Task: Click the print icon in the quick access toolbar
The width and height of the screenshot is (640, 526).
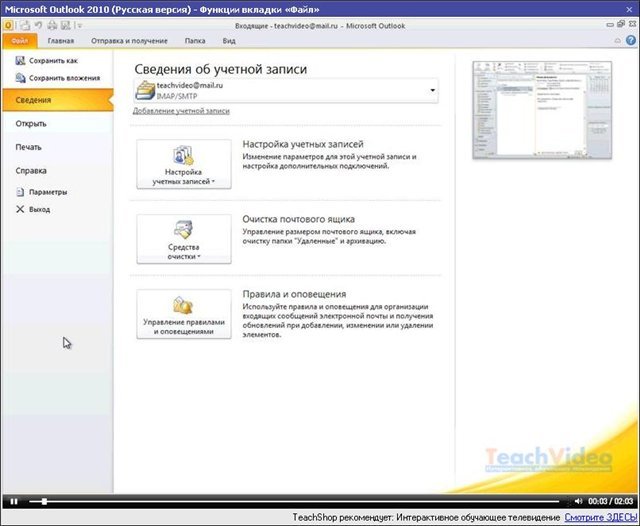Action: 50,24
